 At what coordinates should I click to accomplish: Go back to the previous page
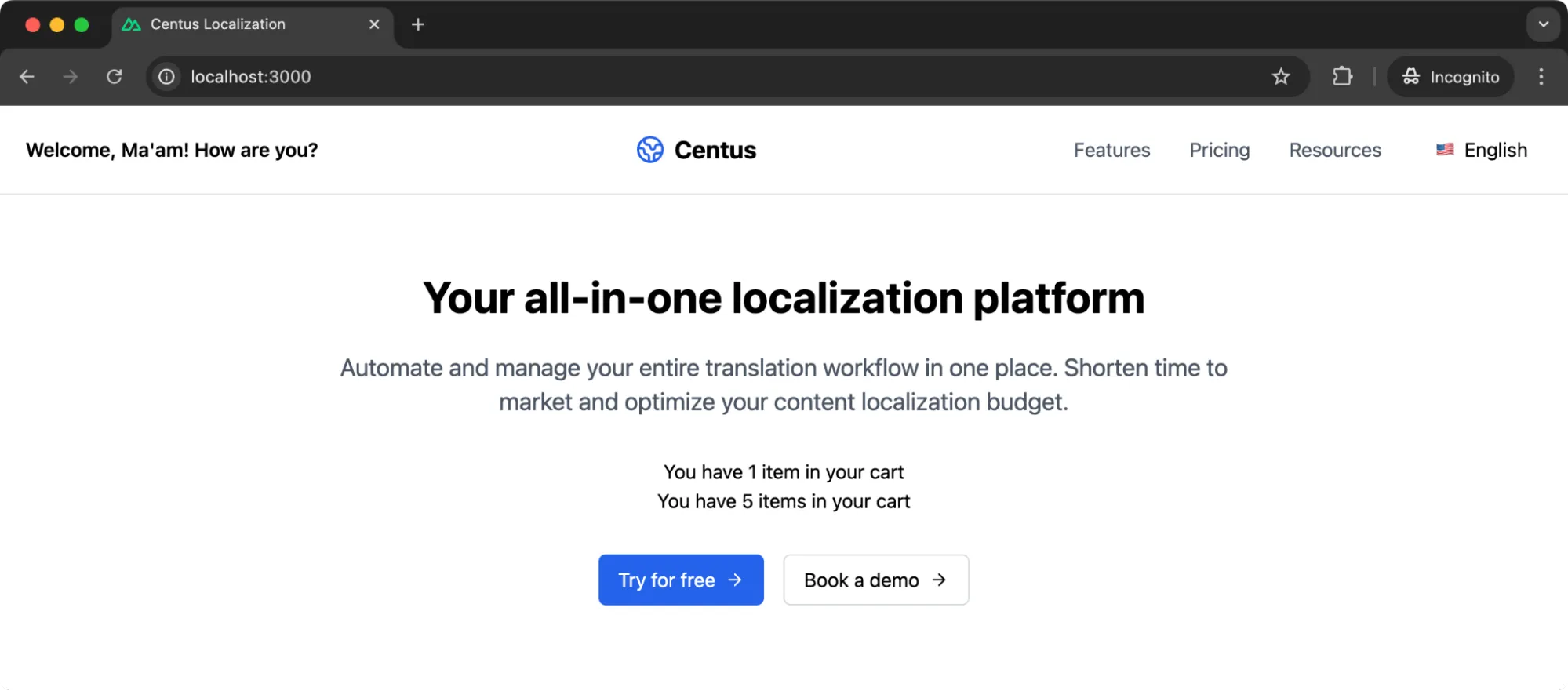tap(27, 77)
